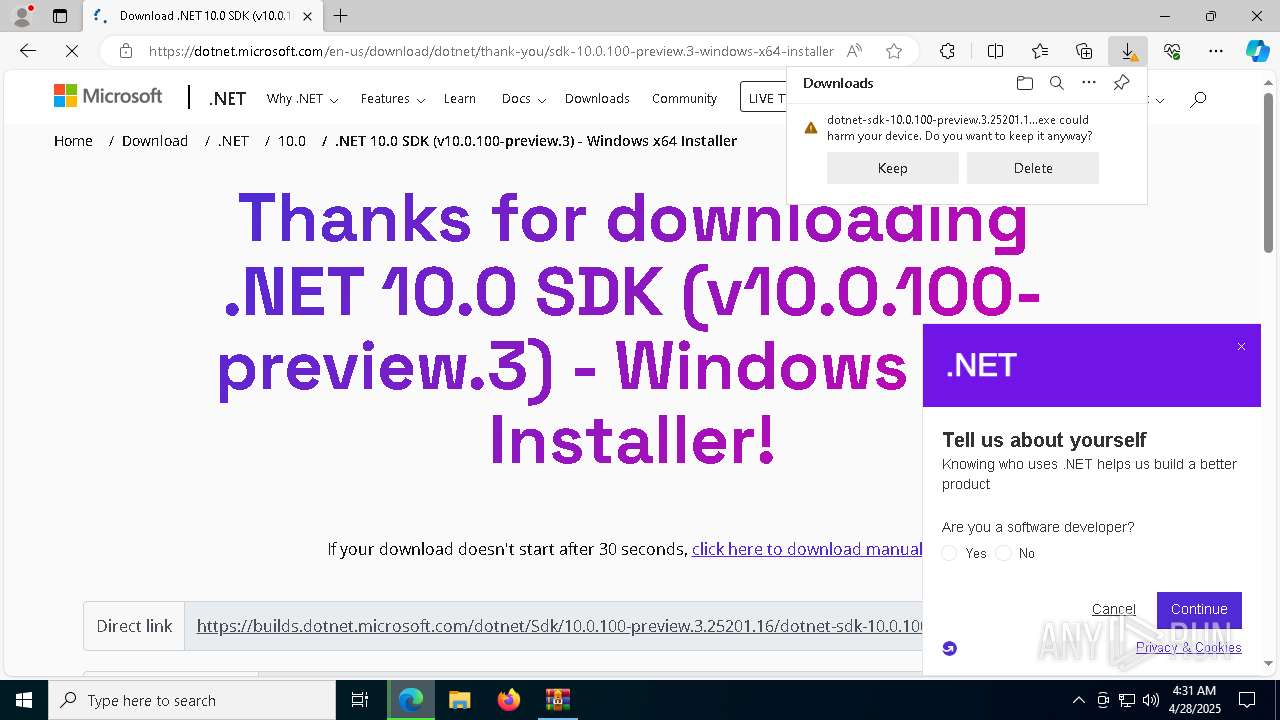Go to 10.0 breadcrumb
This screenshot has height=720, width=1280.
(292, 141)
